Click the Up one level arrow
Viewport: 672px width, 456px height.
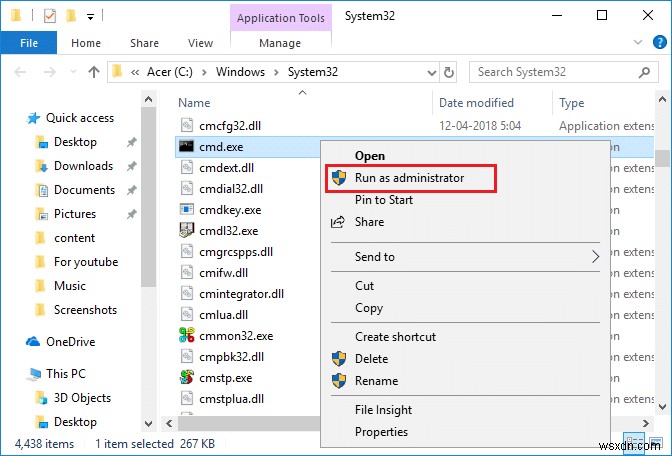click(93, 72)
